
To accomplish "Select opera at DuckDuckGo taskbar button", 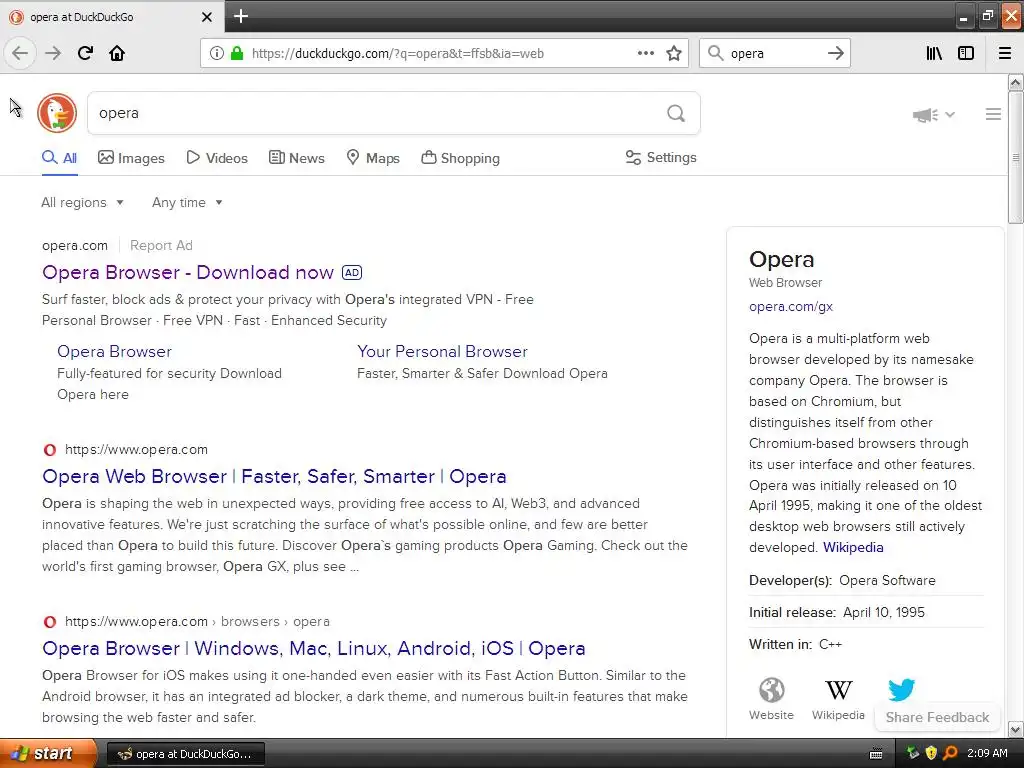I will point(185,754).
